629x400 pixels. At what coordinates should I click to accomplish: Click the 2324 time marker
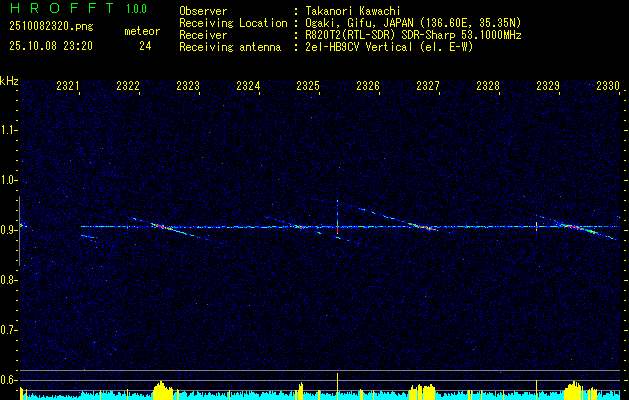(248, 85)
